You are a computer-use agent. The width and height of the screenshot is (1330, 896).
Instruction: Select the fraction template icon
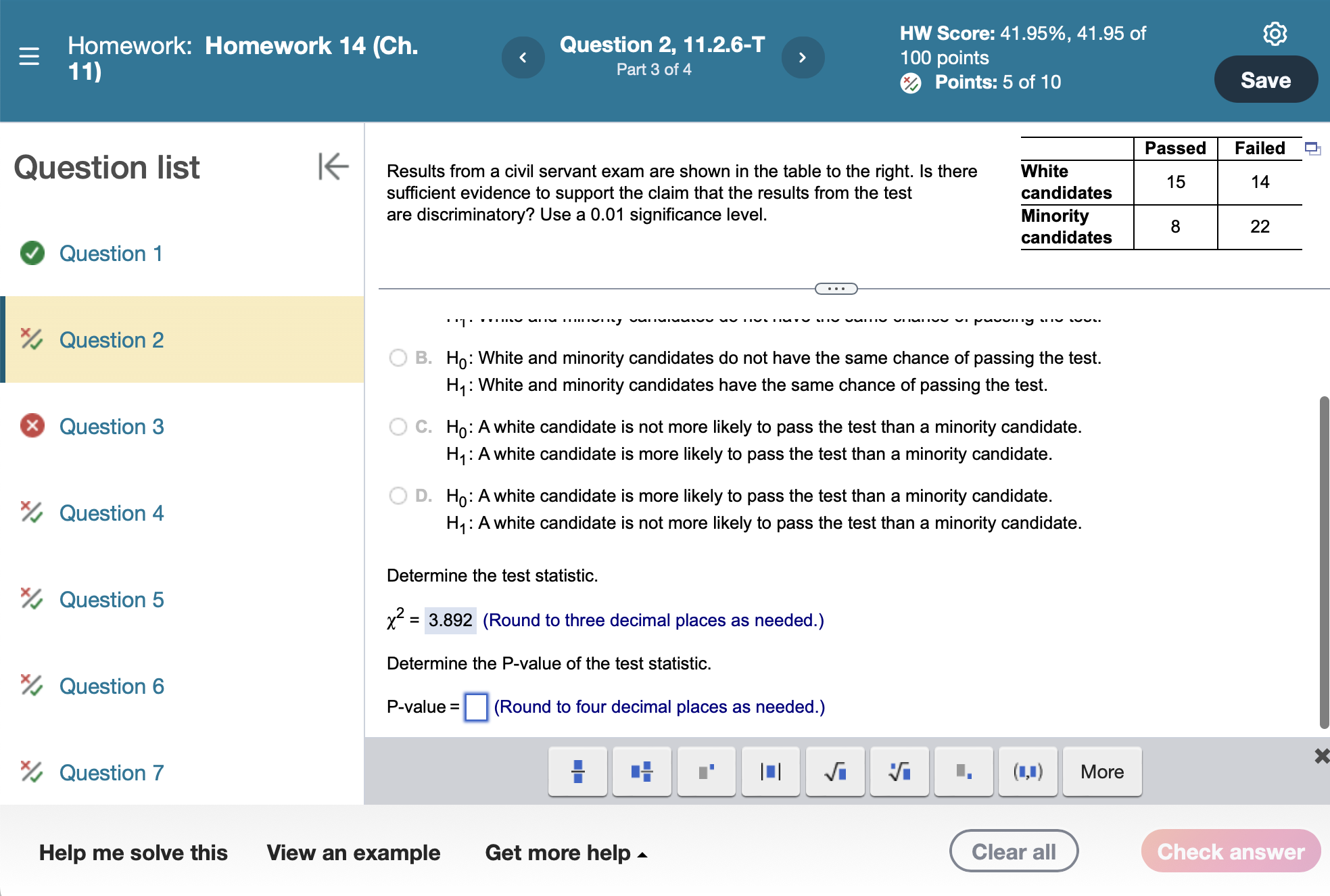(x=577, y=771)
